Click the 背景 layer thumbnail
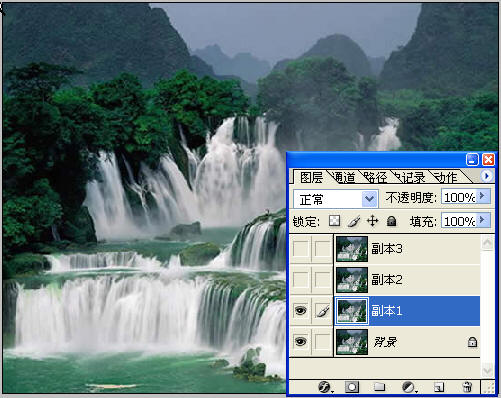Image resolution: width=501 pixels, height=398 pixels. coord(352,342)
